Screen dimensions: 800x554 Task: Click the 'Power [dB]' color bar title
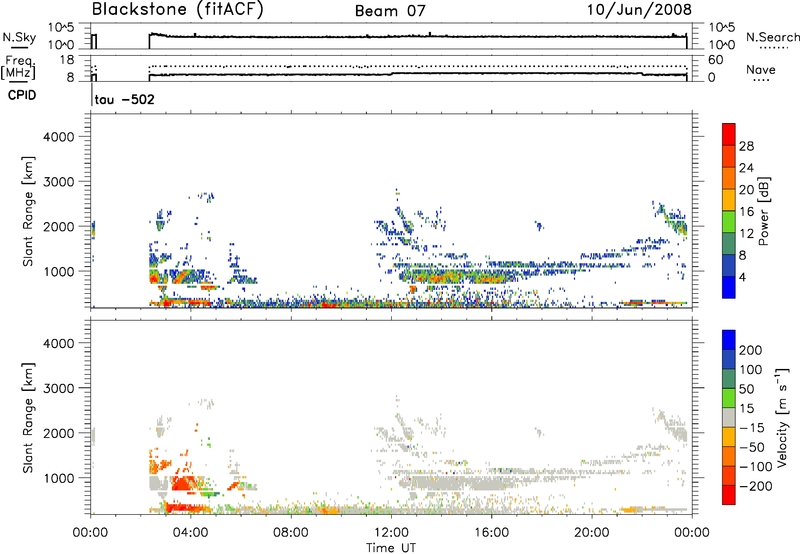pos(763,211)
